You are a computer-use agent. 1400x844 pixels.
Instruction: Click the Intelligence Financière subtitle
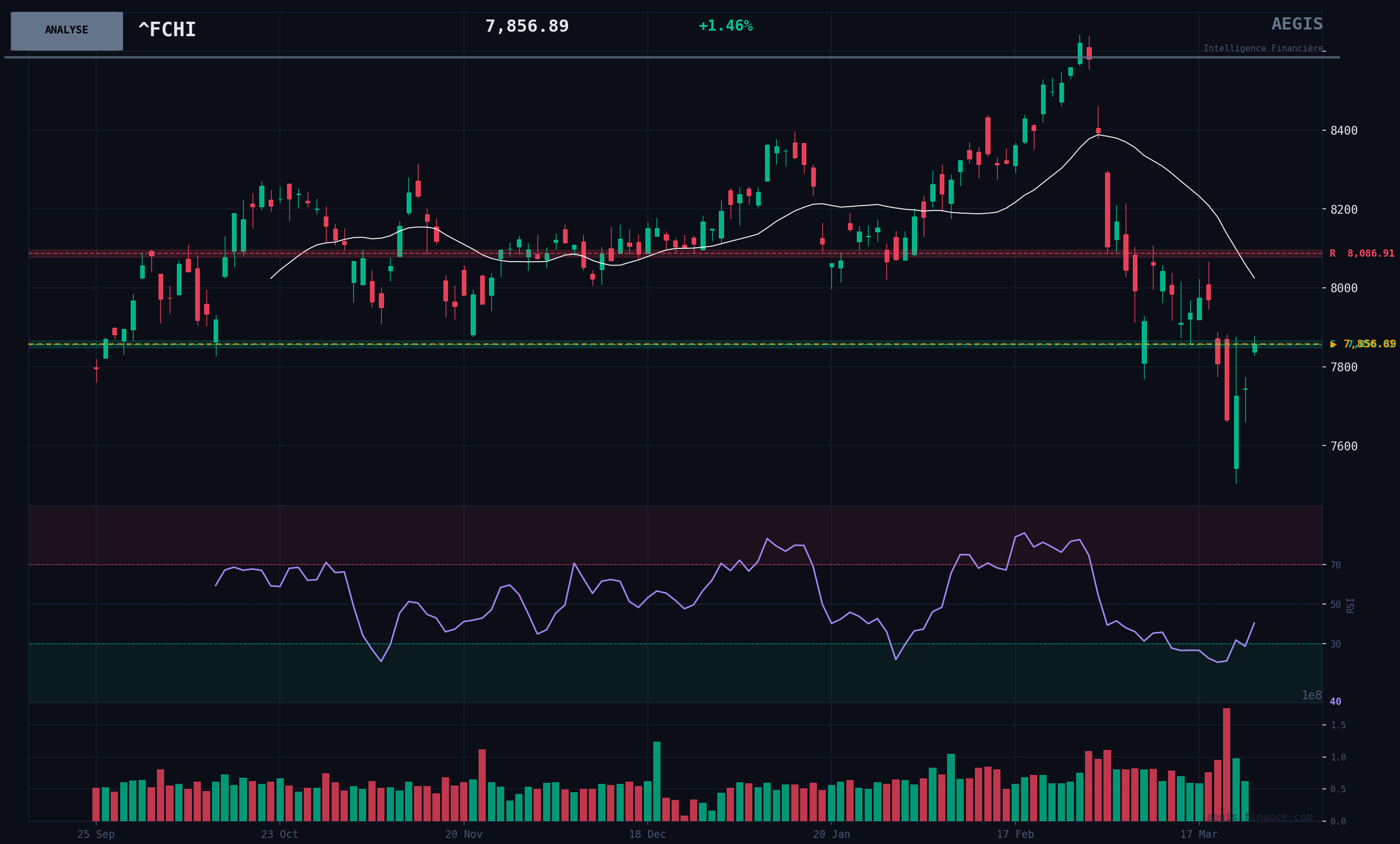click(1263, 49)
